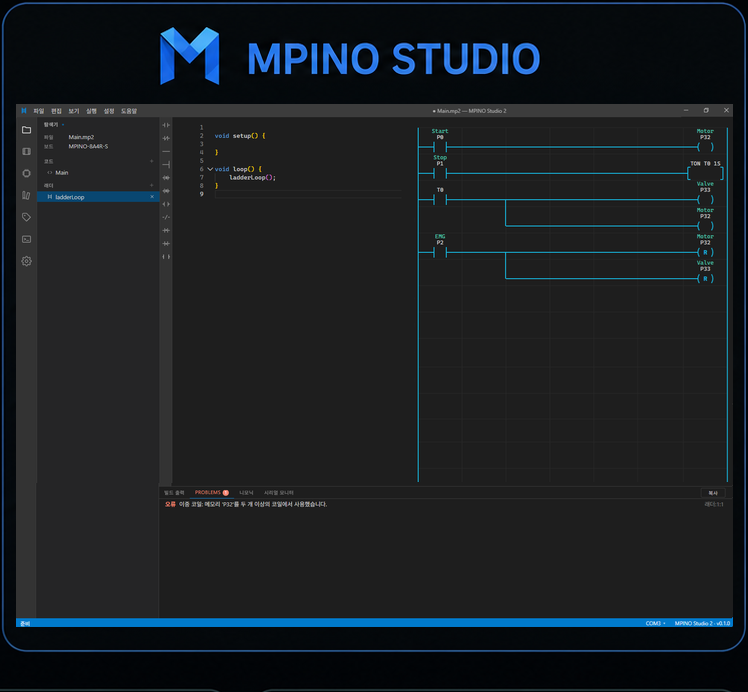Select the vertical branch line ladder tool
Viewport: 748px width, 692px height.
tap(166, 165)
